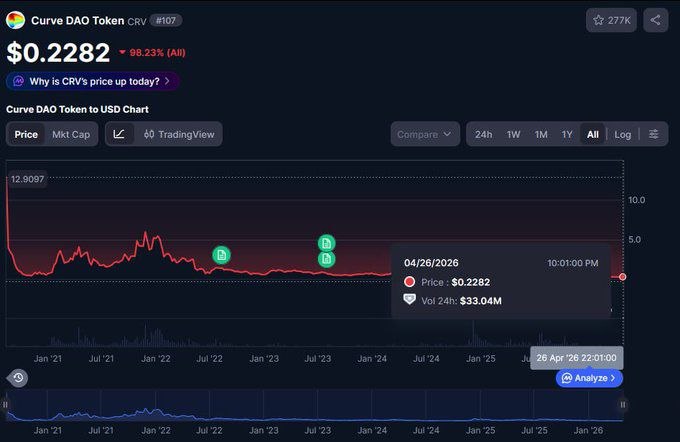The image size is (680, 442).
Task: Switch to line chart icon view
Action: pyautogui.click(x=119, y=134)
